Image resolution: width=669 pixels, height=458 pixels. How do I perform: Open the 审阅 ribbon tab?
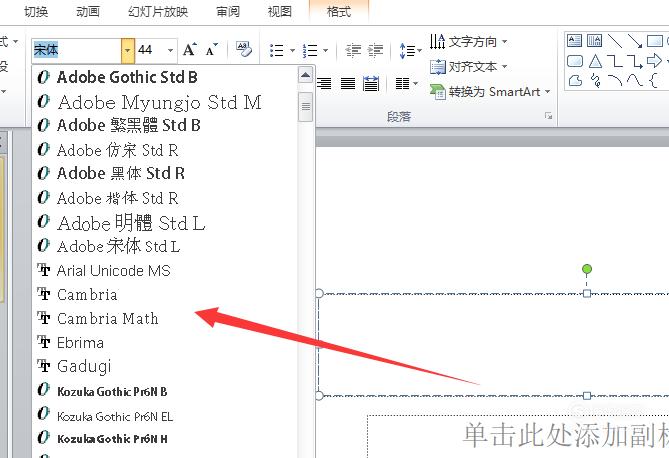(228, 12)
